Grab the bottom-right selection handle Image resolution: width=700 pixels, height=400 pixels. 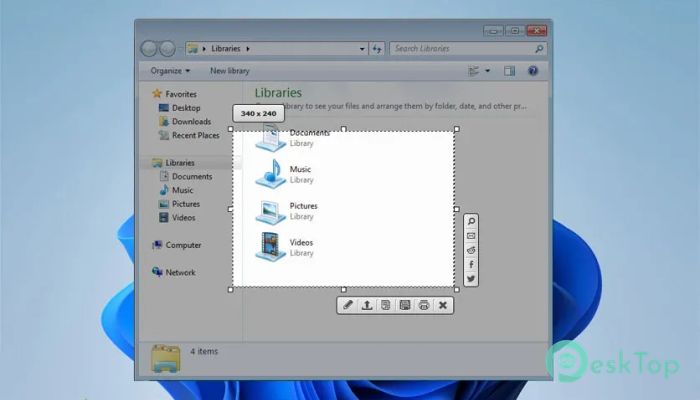457,290
